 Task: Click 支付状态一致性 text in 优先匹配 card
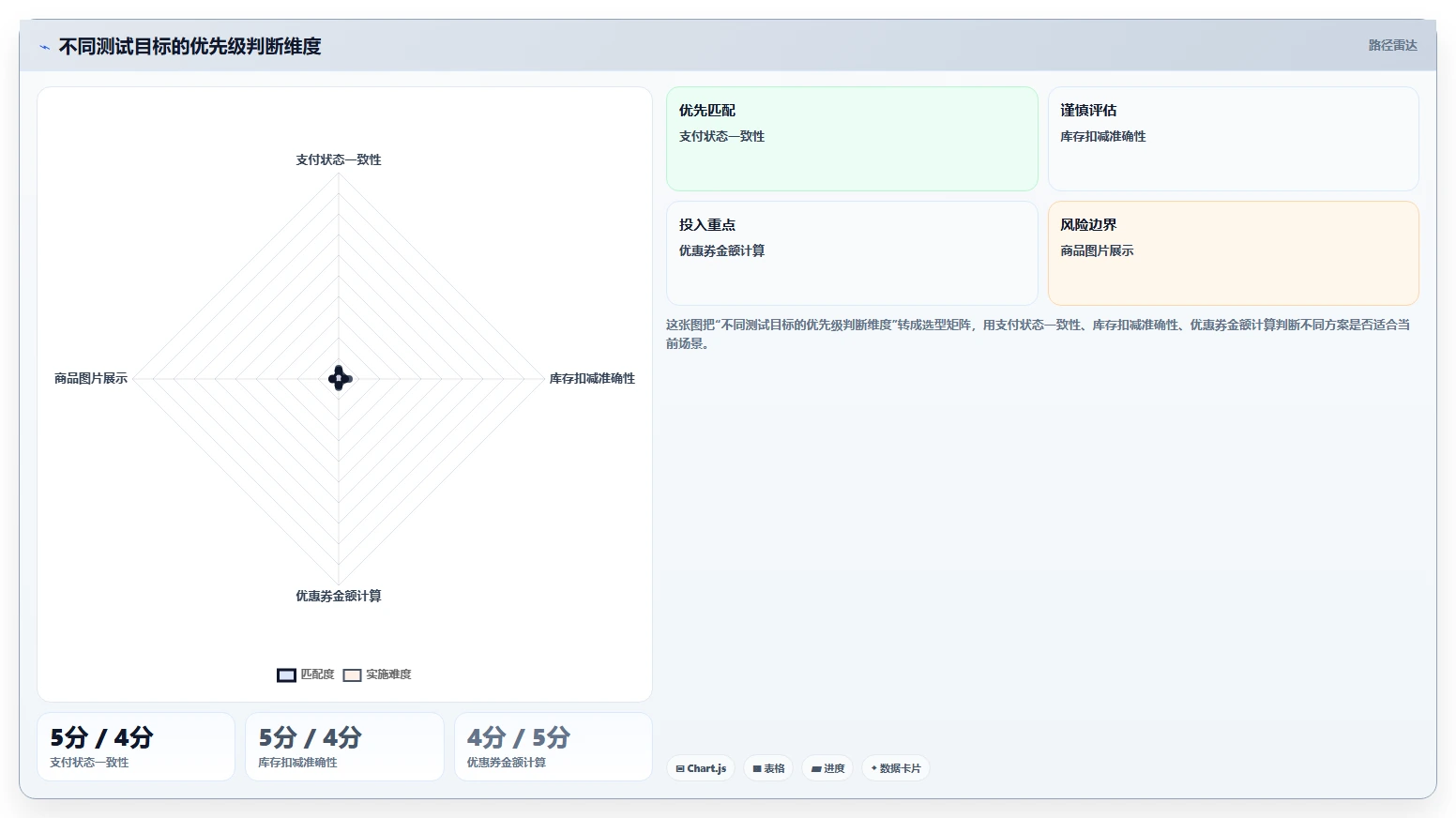pyautogui.click(x=721, y=136)
